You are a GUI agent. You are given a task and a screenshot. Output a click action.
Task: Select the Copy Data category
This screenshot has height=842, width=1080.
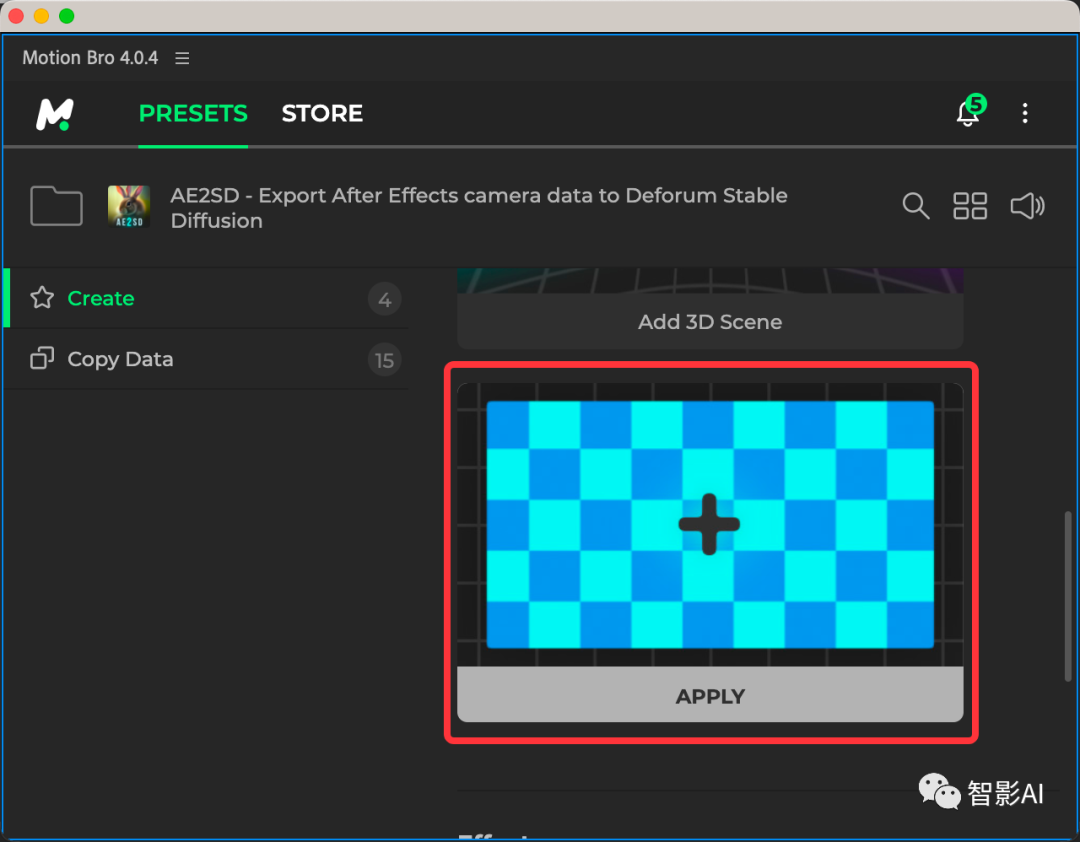[x=206, y=359]
